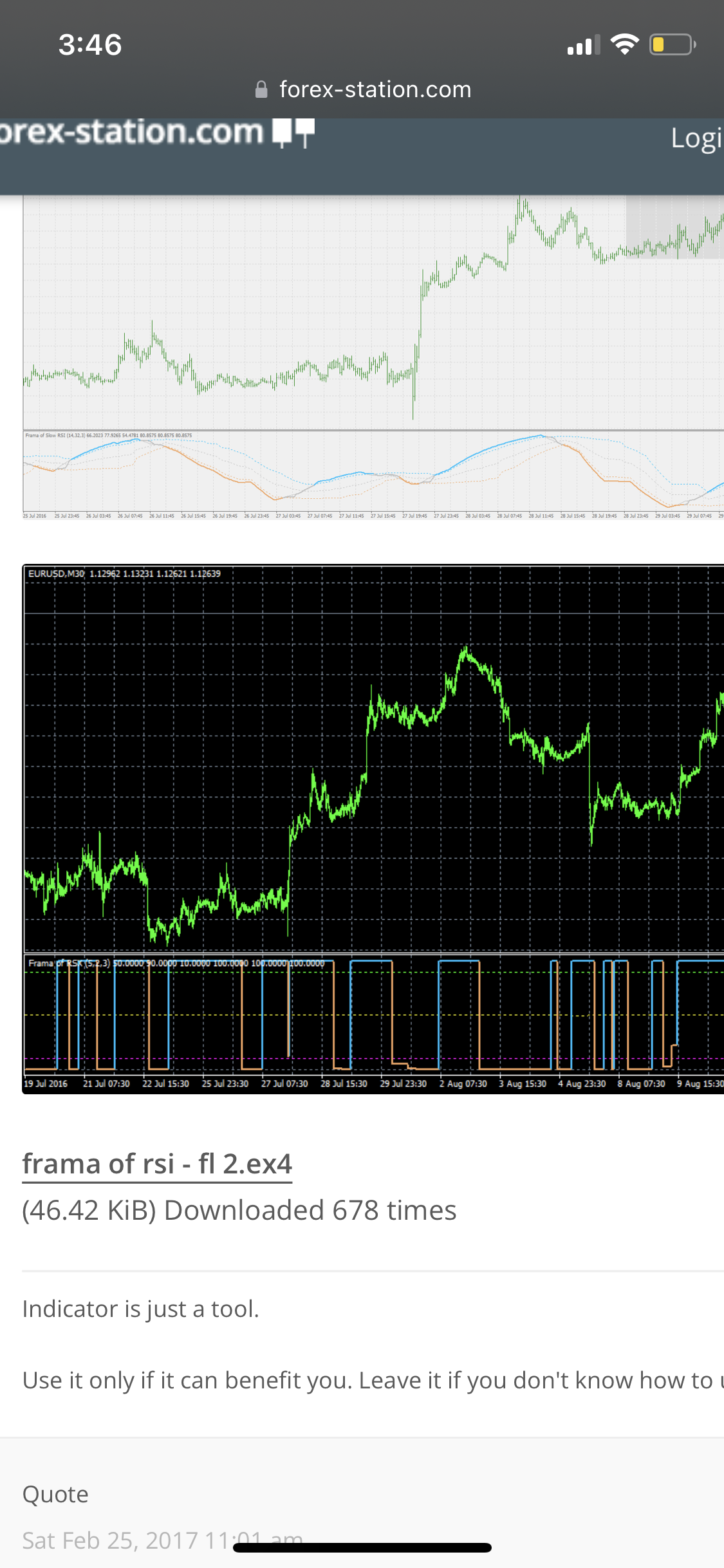Click the Quote label of next post
This screenshot has width=724, height=1568.
pyautogui.click(x=55, y=1494)
